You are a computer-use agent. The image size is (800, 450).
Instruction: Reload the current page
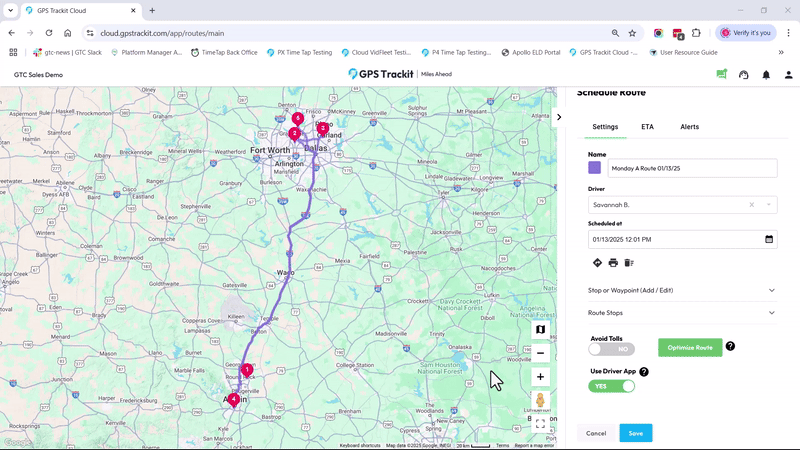coord(49,33)
